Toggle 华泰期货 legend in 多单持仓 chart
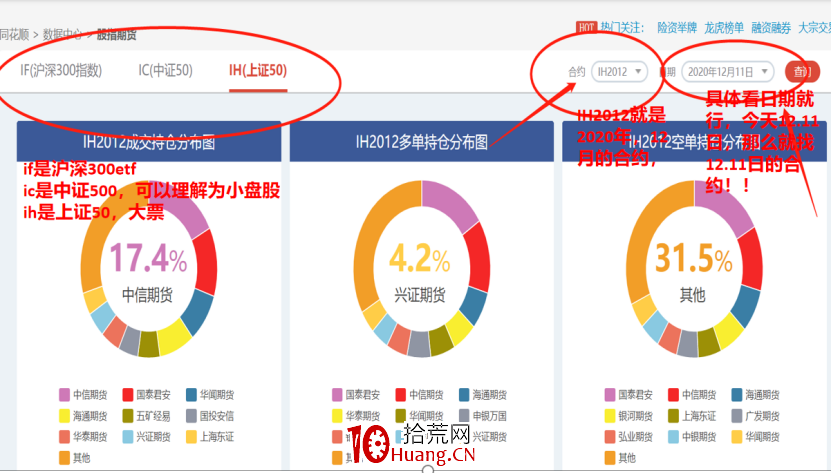Image resolution: width=831 pixels, height=474 pixels. tap(356, 416)
